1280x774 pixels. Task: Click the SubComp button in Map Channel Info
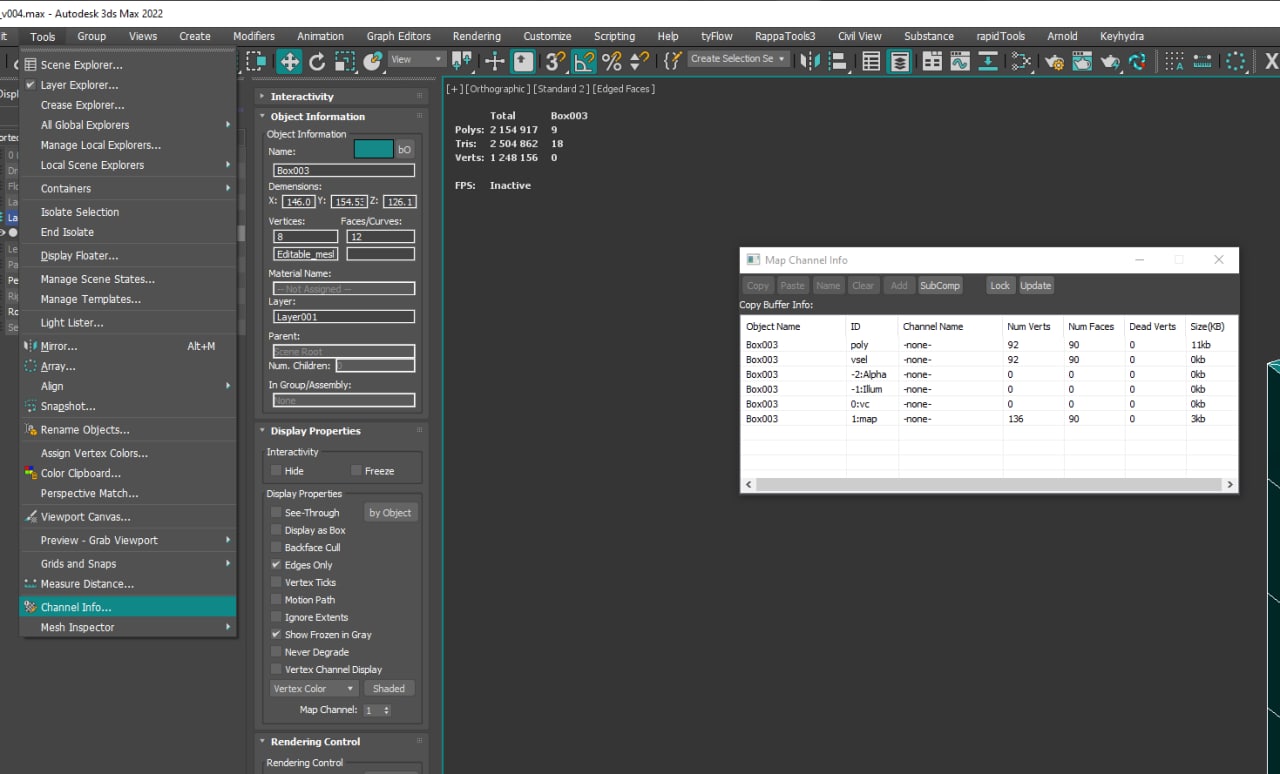(940, 286)
